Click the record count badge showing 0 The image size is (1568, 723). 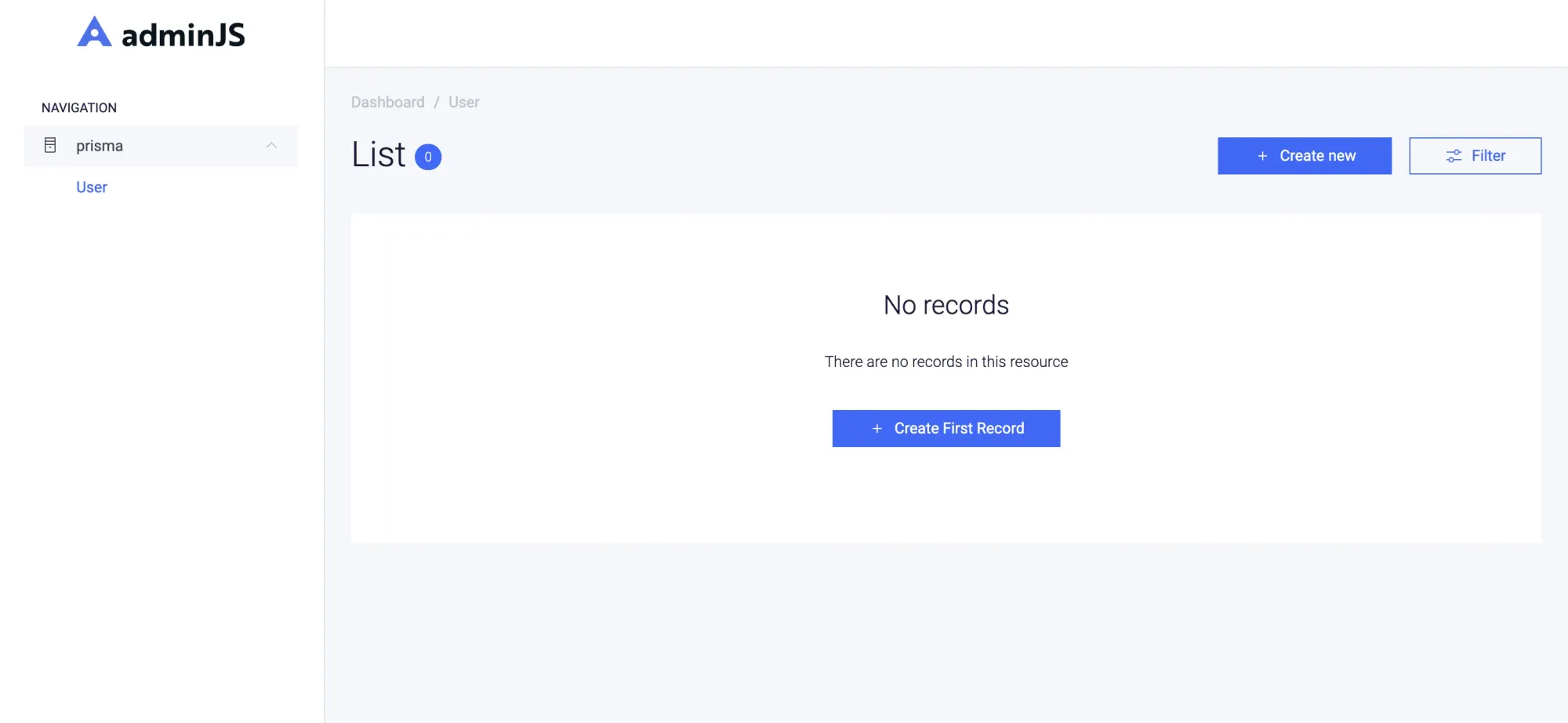[428, 157]
